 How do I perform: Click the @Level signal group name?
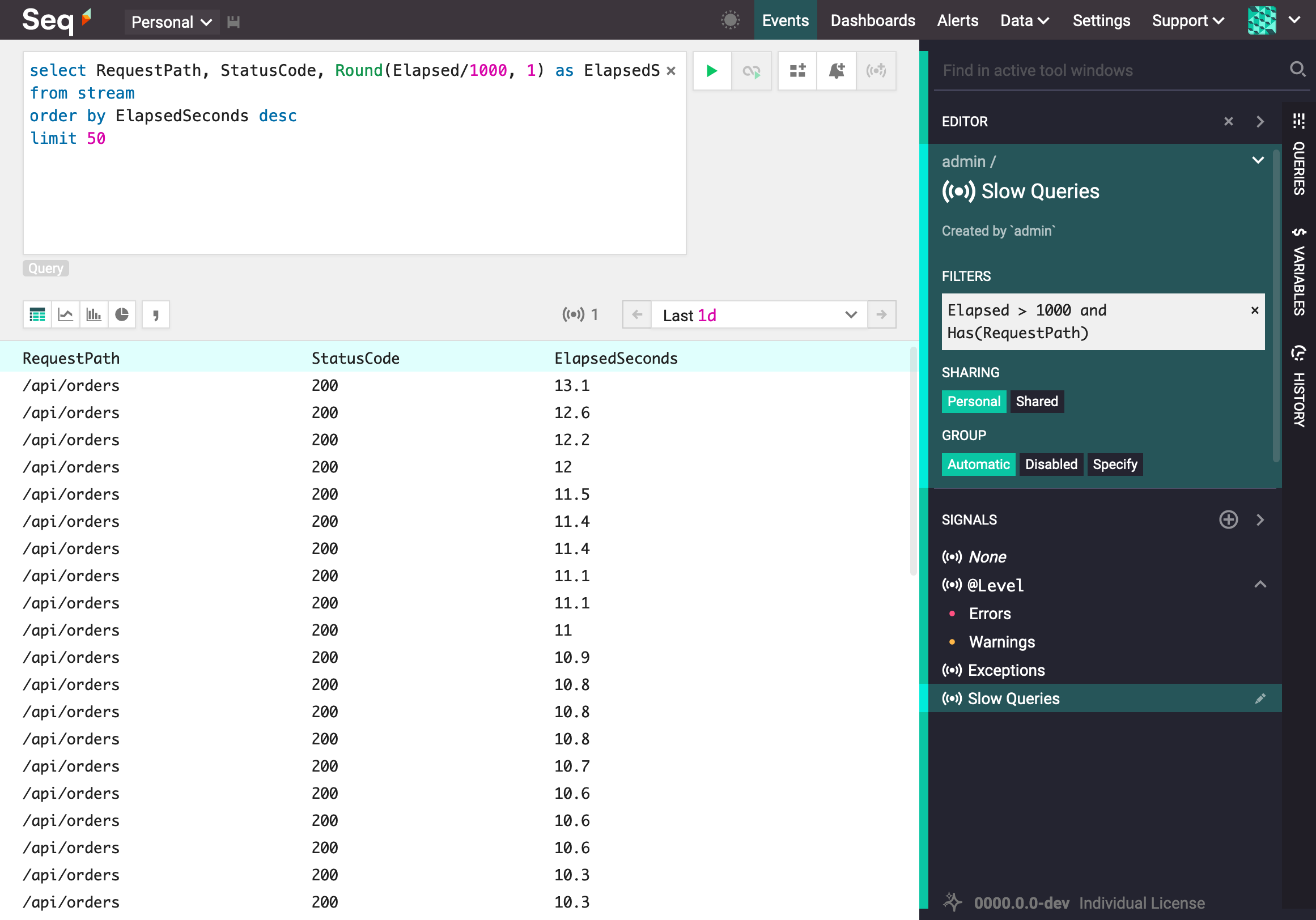[x=995, y=585]
